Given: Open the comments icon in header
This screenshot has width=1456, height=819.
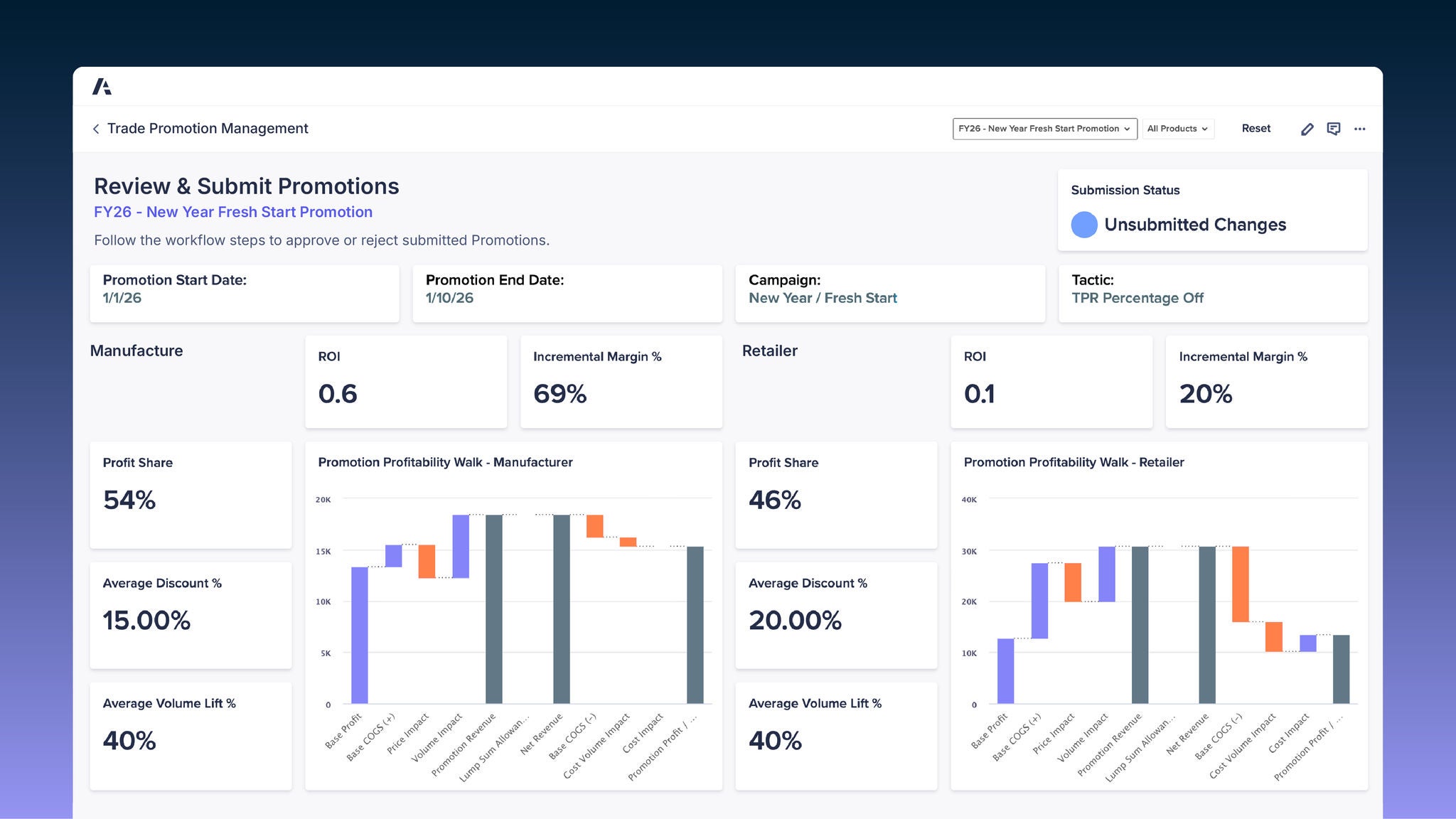Looking at the screenshot, I should point(1333,129).
